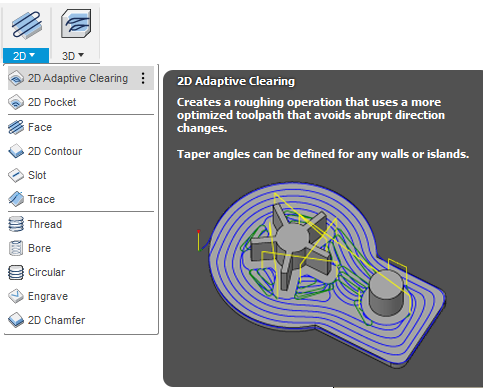
Task: Click the 2D Pocket icon
Action: [x=16, y=102]
